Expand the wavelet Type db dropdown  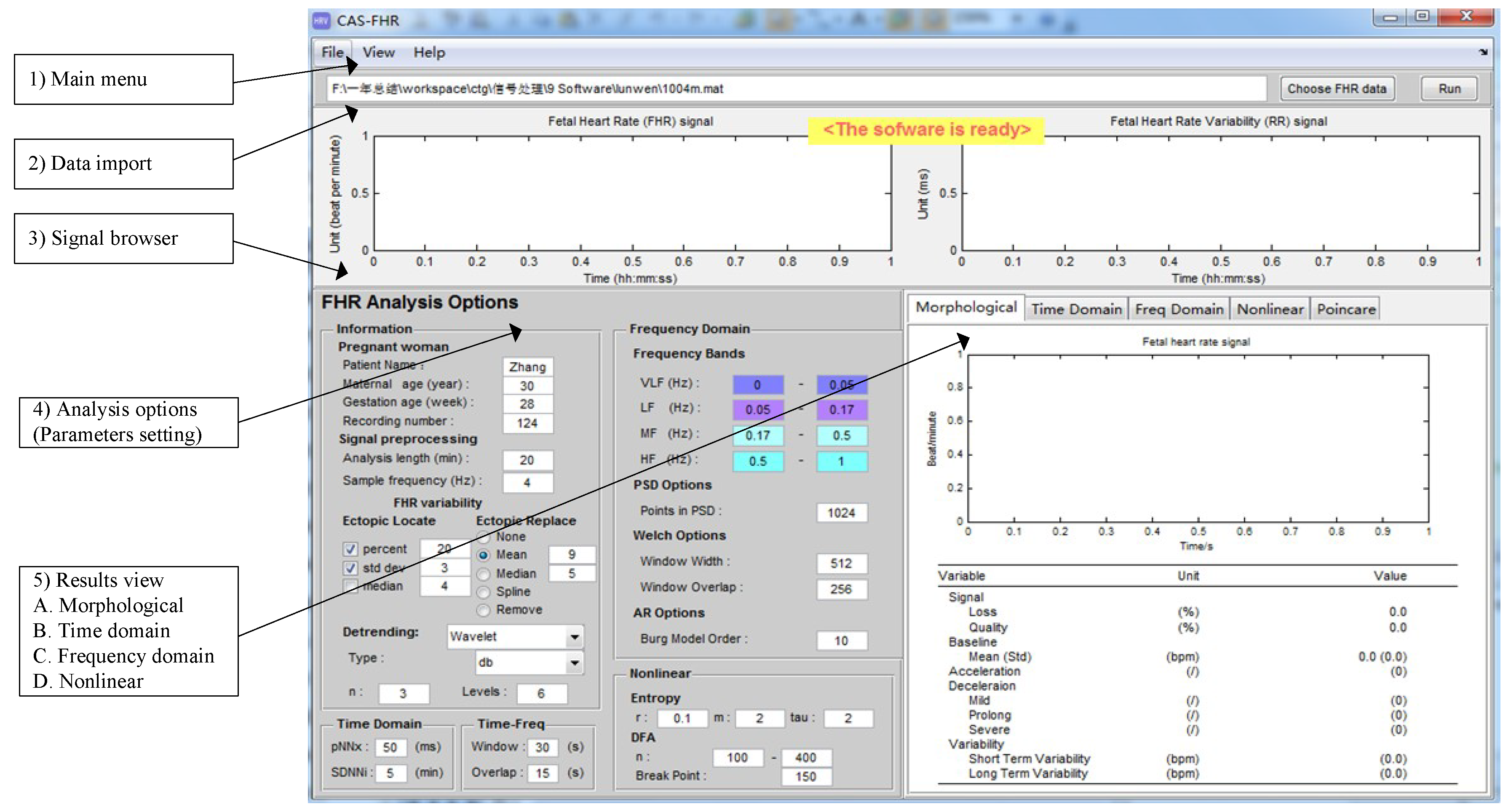coord(574,662)
